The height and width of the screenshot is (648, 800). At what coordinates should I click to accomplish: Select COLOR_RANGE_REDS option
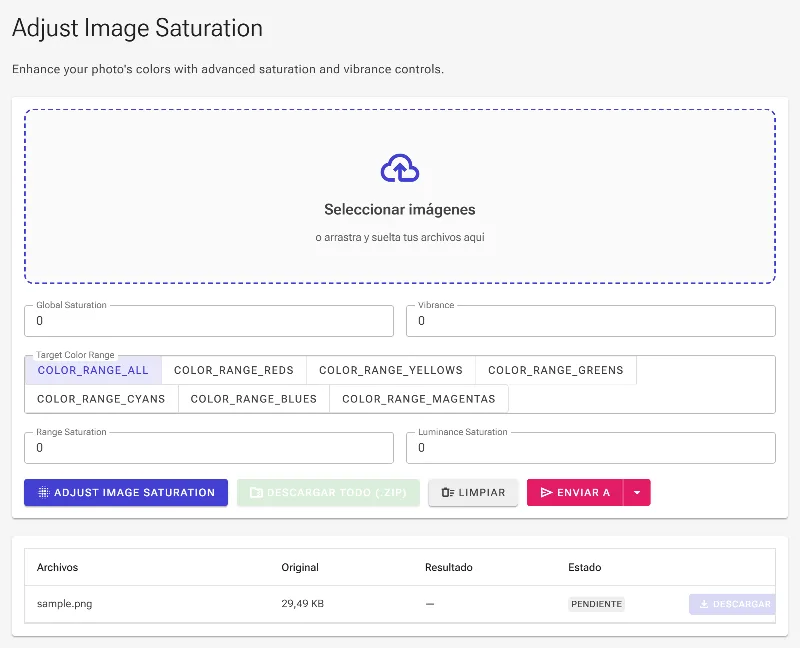[234, 370]
